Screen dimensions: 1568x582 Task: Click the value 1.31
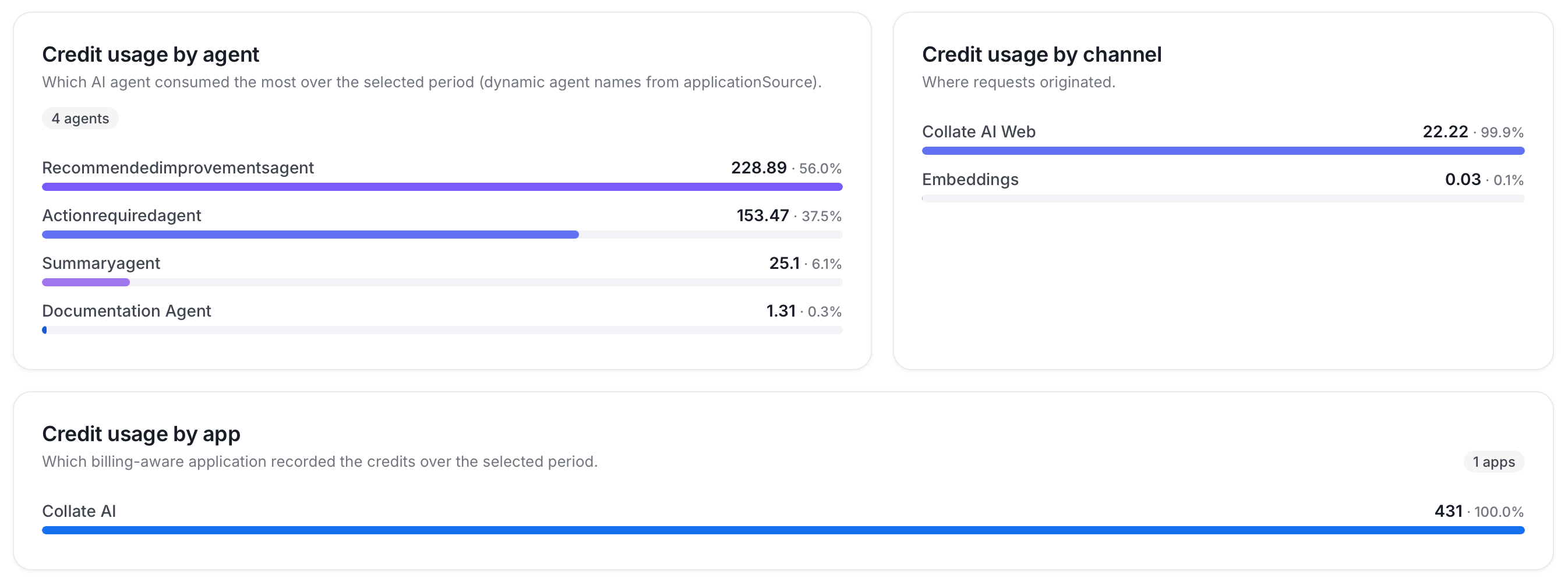781,311
